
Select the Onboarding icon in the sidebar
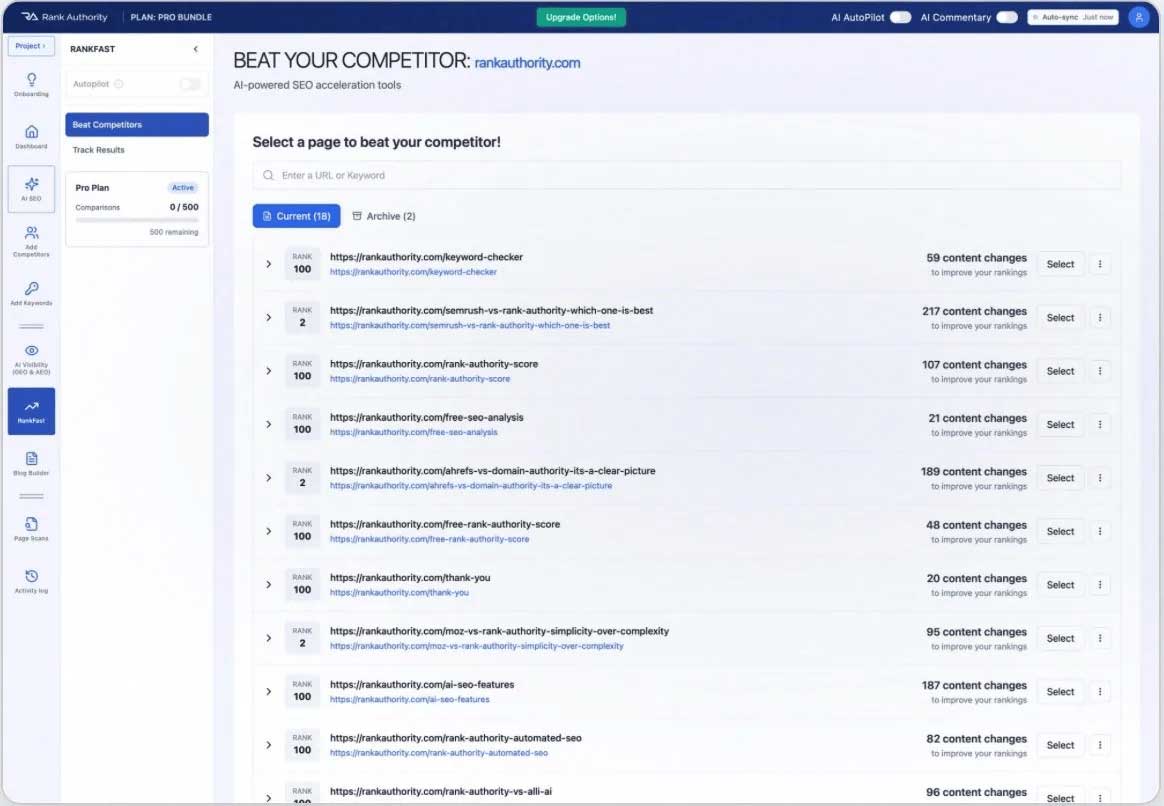click(x=31, y=82)
